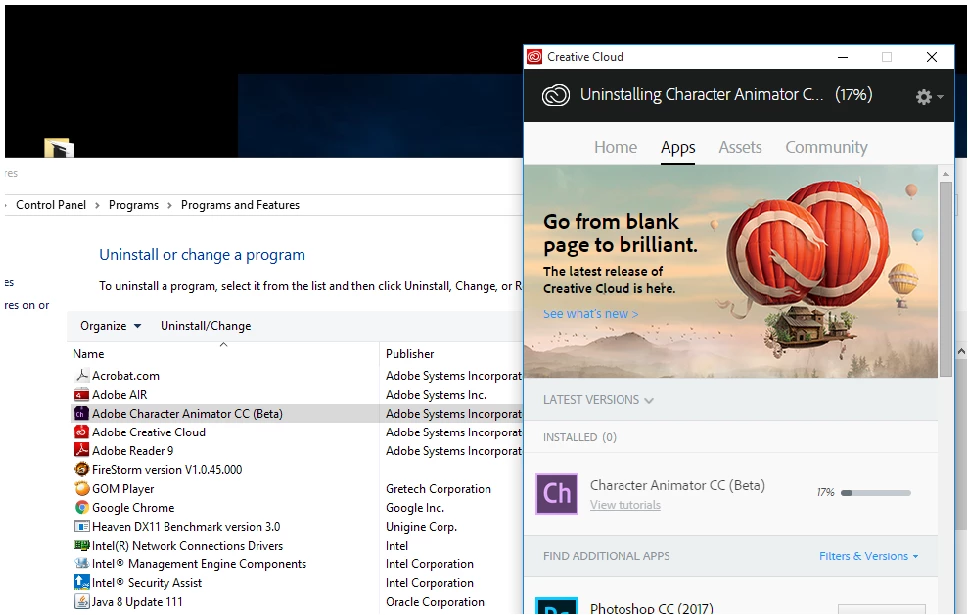968x615 pixels.
Task: Click the Name column sort arrow
Action: [x=223, y=345]
